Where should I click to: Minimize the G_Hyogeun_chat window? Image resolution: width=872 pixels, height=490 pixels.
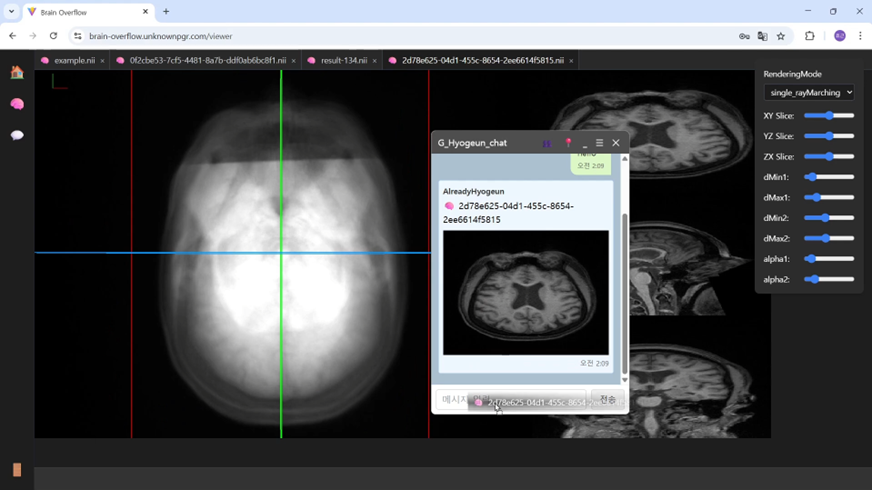coord(585,143)
